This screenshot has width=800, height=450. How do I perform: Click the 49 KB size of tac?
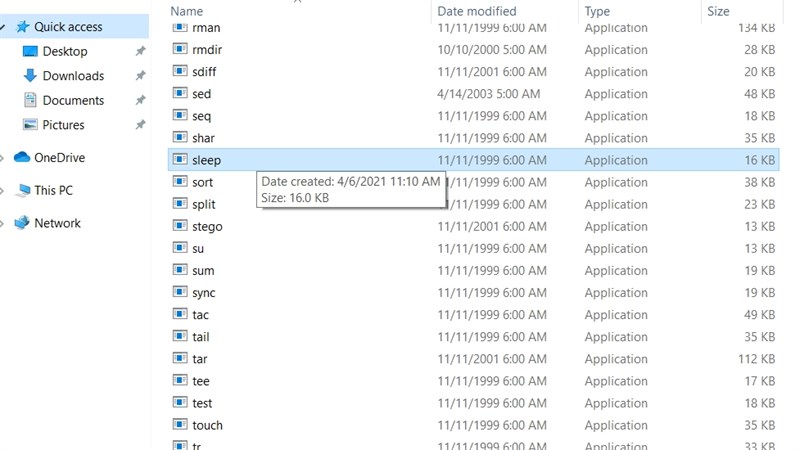(x=759, y=315)
